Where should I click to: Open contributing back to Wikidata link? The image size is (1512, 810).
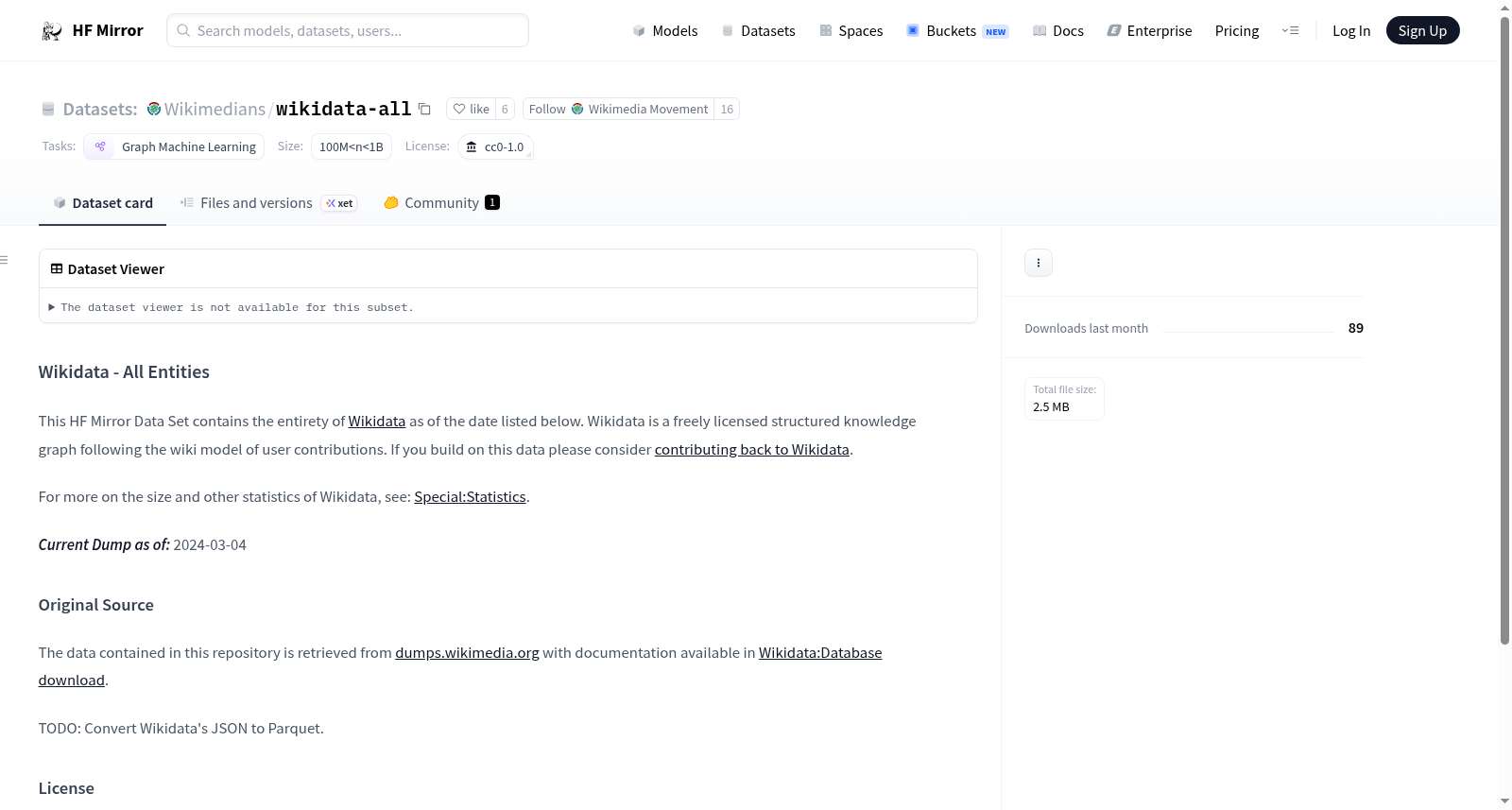click(752, 450)
